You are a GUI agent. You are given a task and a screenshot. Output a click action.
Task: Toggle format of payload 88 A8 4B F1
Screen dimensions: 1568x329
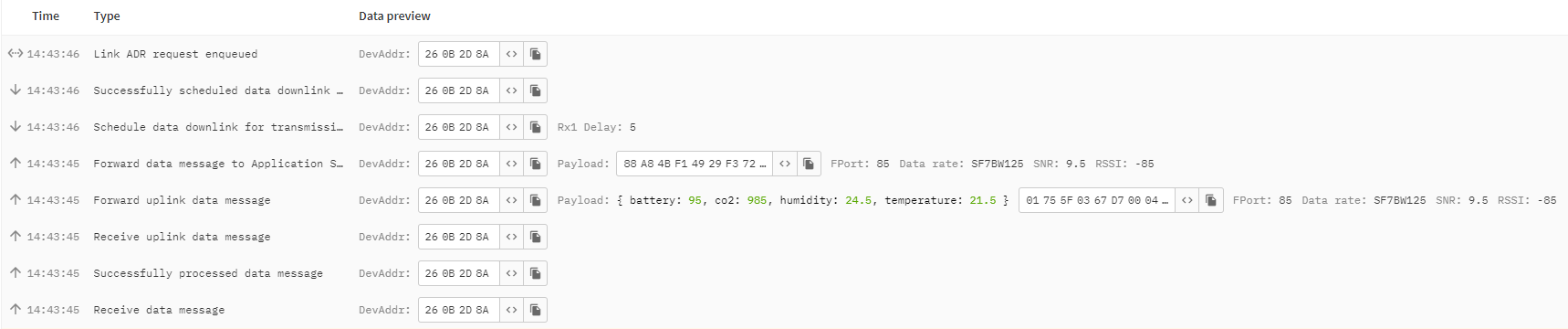pos(785,164)
